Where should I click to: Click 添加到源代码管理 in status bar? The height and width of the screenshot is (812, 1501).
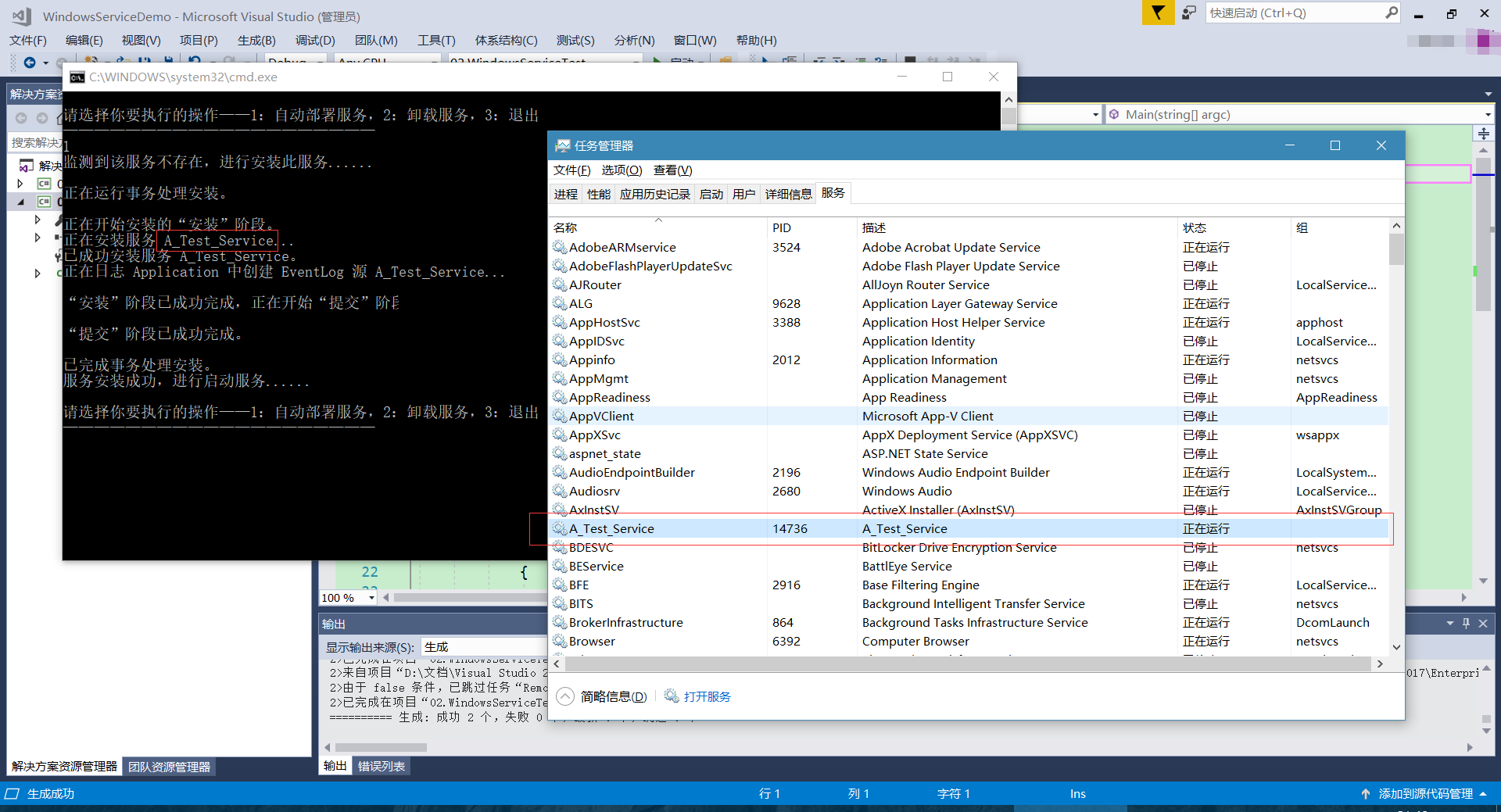tap(1426, 793)
